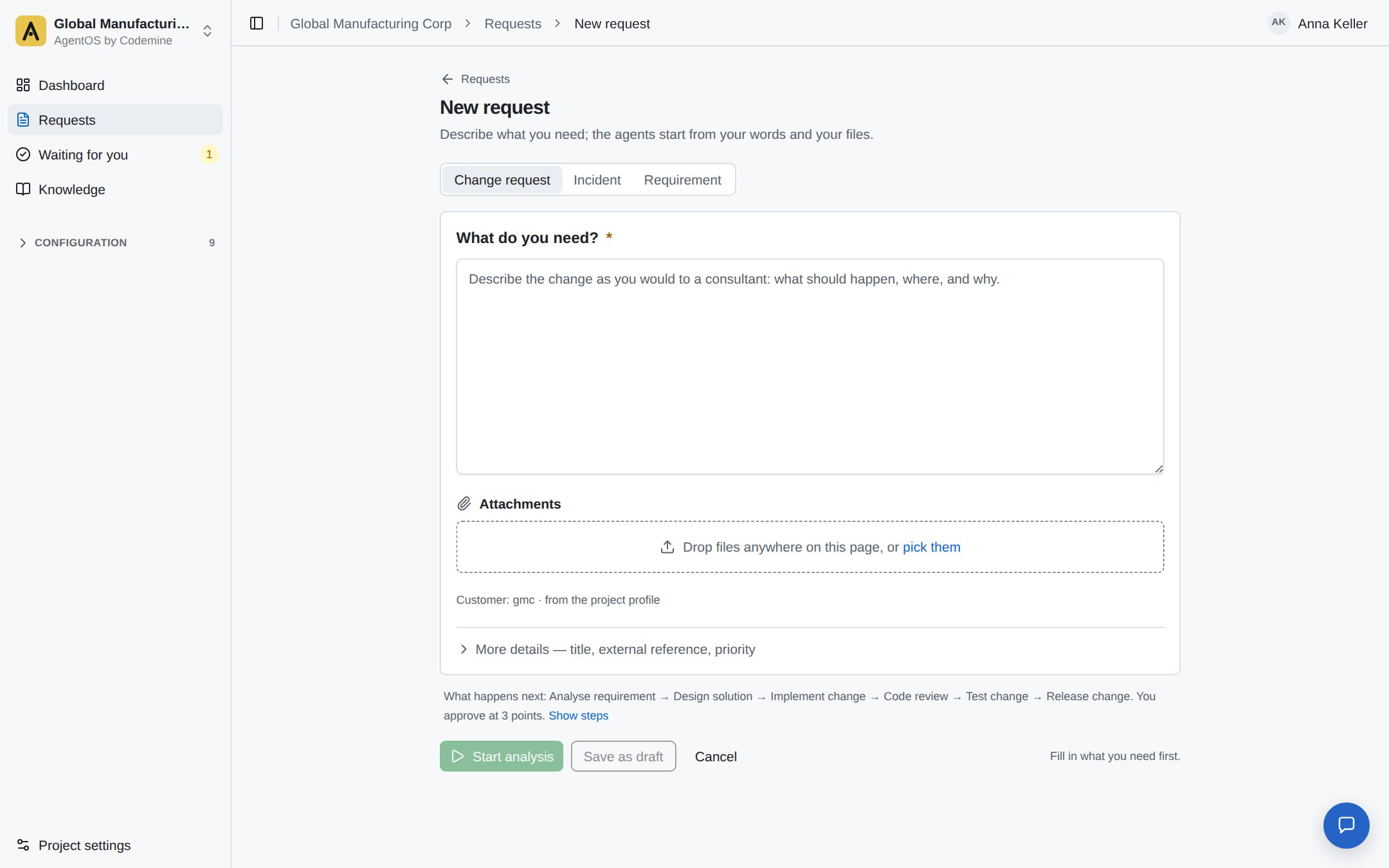Click Show steps link
This screenshot has height=868, width=1389.
point(578,716)
